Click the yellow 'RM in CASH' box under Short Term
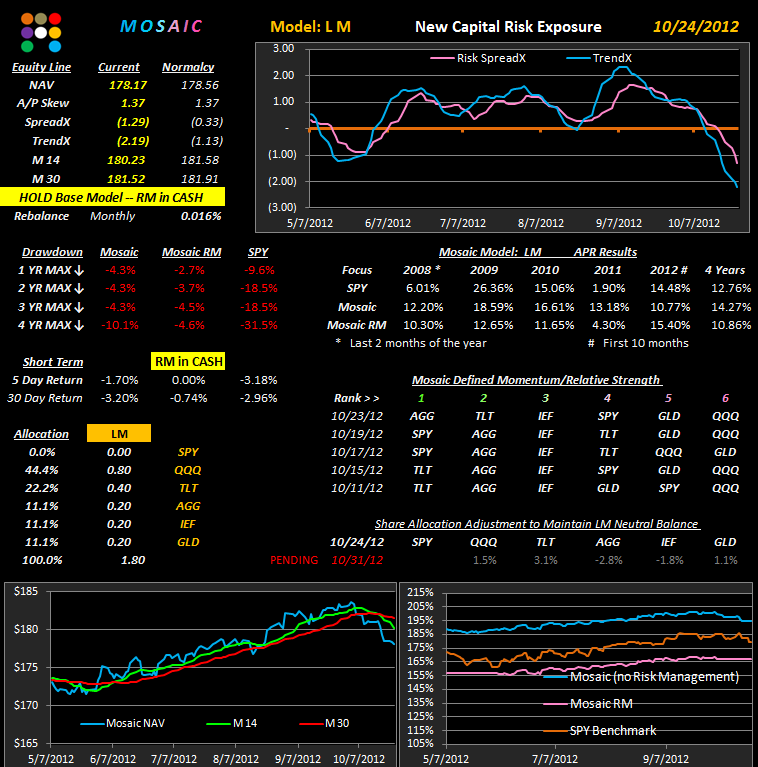This screenshot has width=758, height=767. tap(188, 361)
